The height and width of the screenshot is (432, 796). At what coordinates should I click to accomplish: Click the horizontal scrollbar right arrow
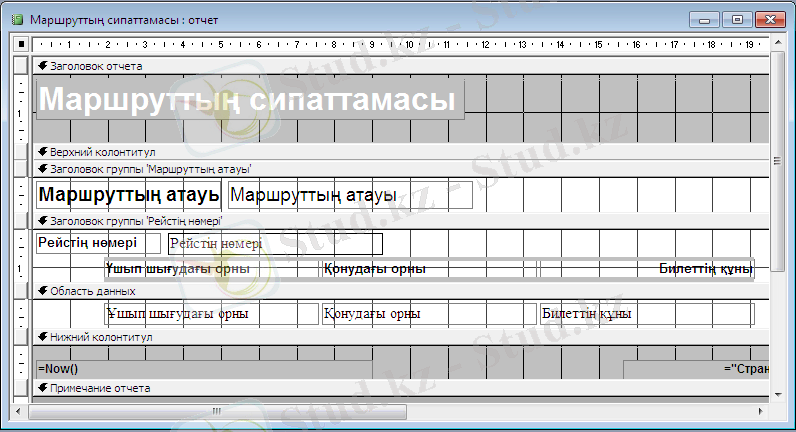(x=760, y=411)
